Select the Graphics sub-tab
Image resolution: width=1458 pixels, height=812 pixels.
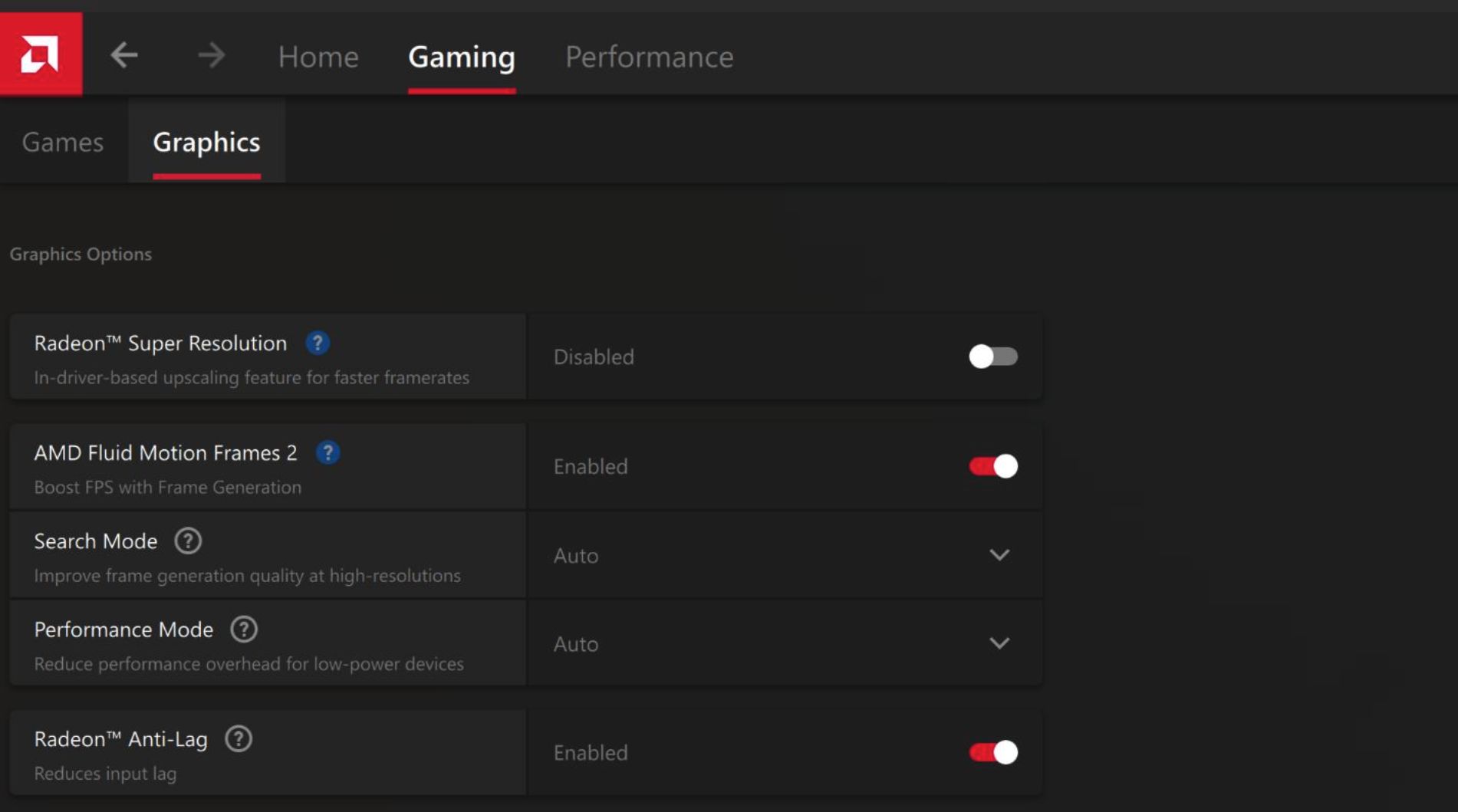206,142
